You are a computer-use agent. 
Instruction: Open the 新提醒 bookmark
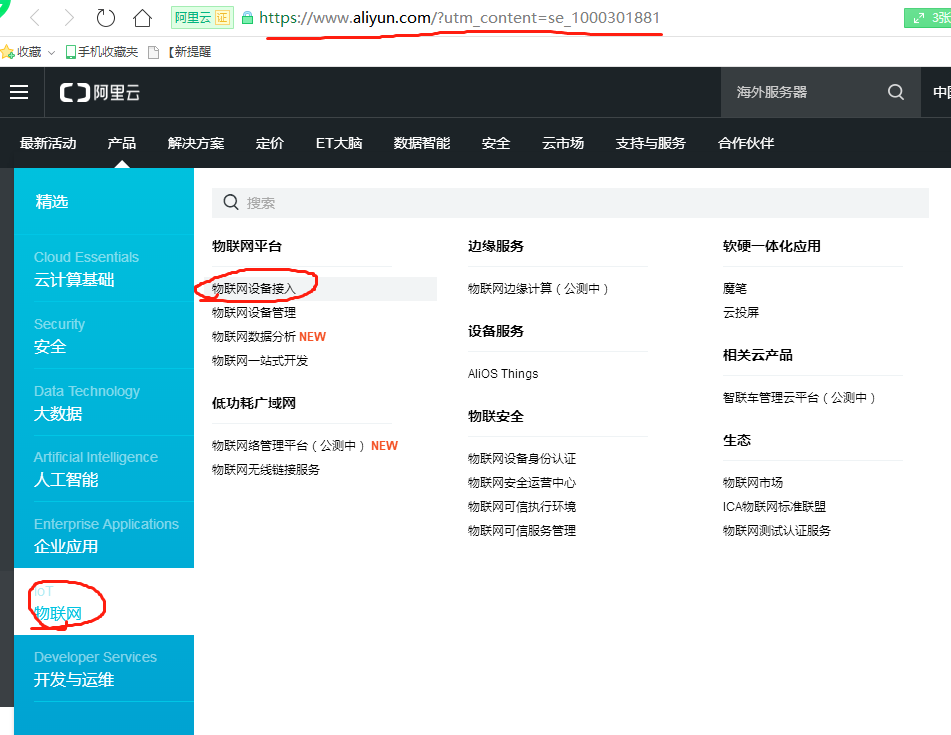coord(180,52)
